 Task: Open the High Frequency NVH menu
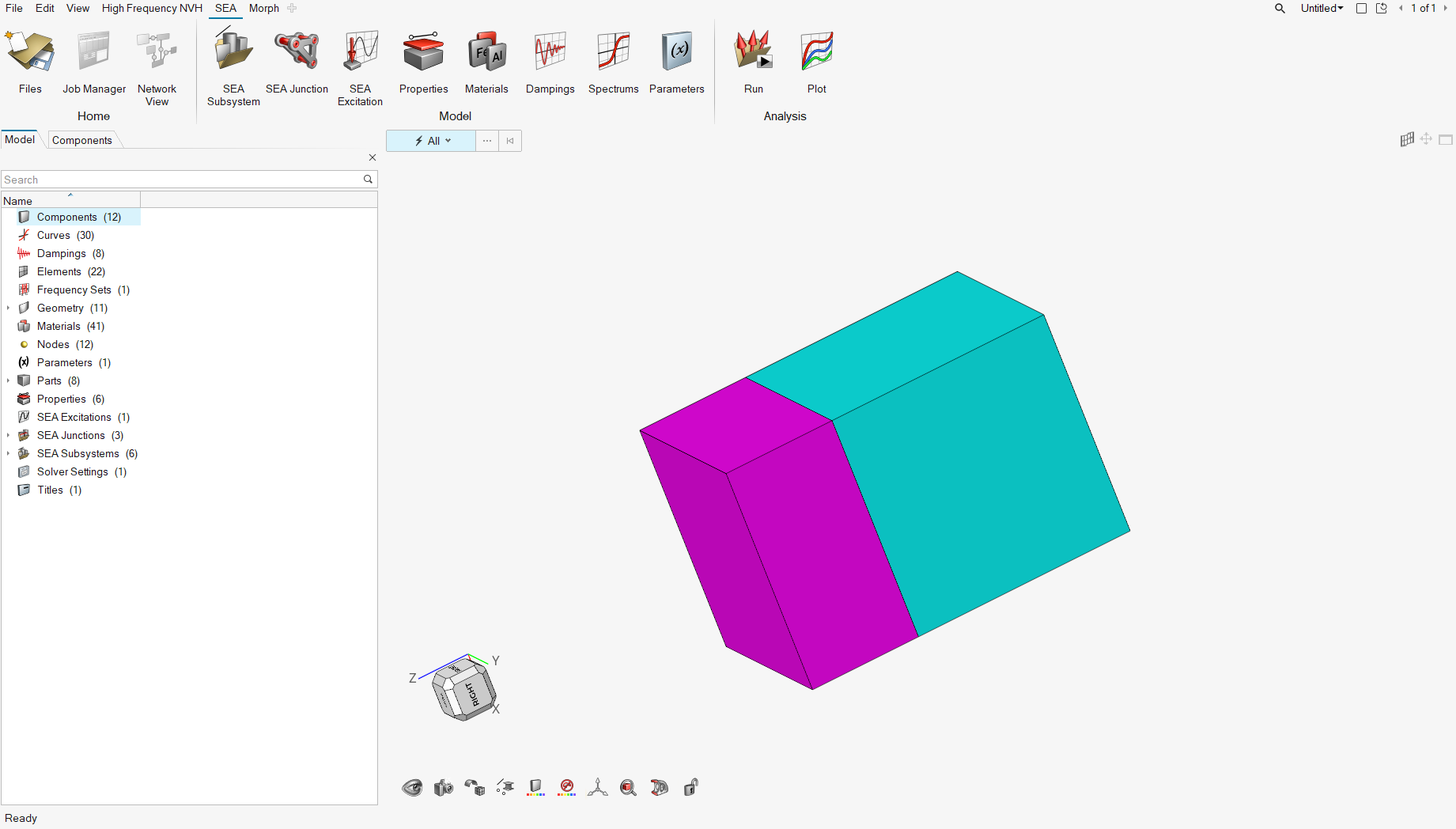[x=152, y=8]
